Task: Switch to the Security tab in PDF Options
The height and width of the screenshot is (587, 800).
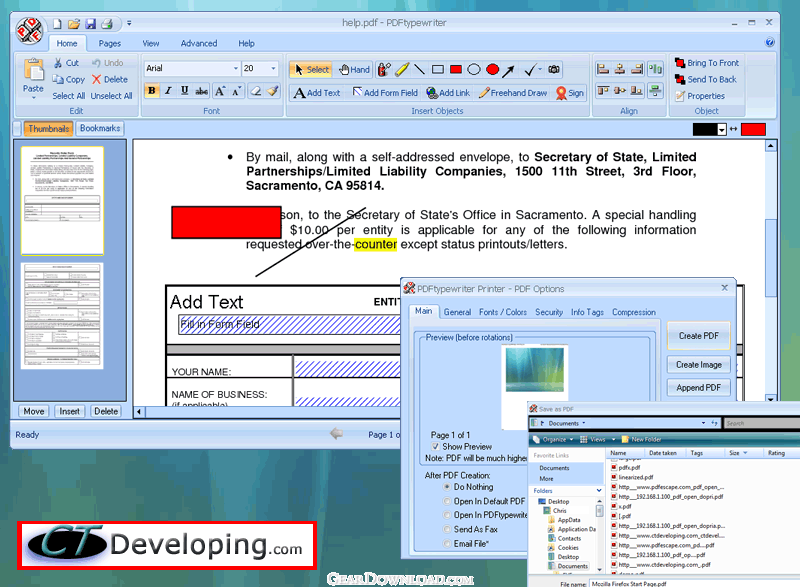Action: pyautogui.click(x=549, y=312)
